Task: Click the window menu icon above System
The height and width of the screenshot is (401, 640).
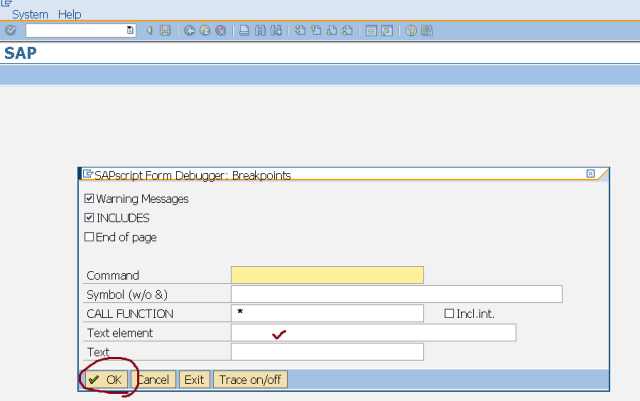Action: pos(6,3)
